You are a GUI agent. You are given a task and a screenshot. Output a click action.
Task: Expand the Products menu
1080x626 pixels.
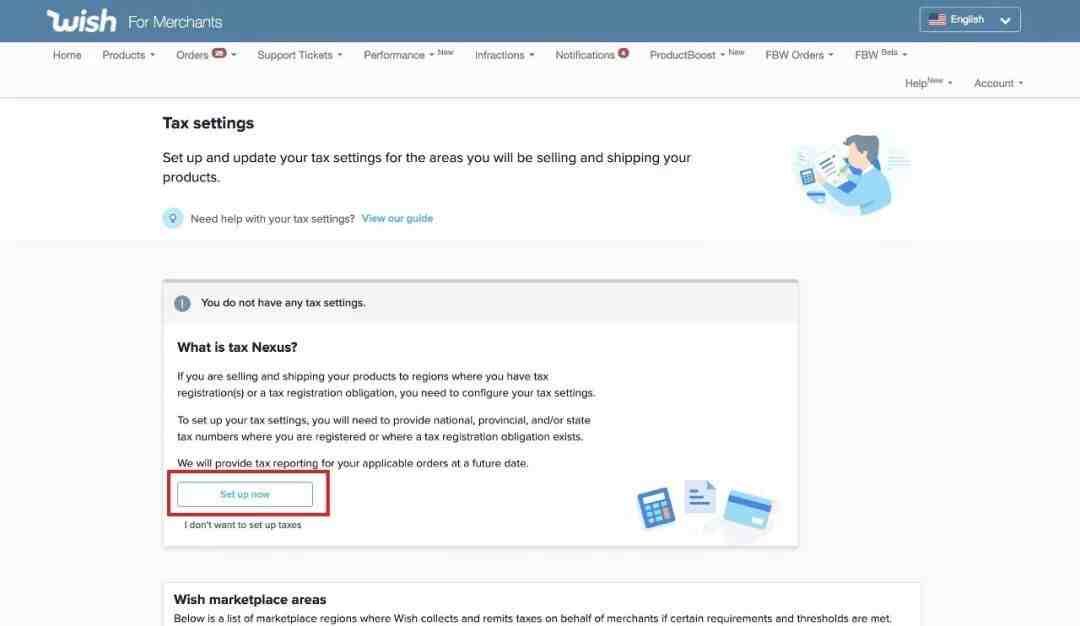pyautogui.click(x=128, y=55)
